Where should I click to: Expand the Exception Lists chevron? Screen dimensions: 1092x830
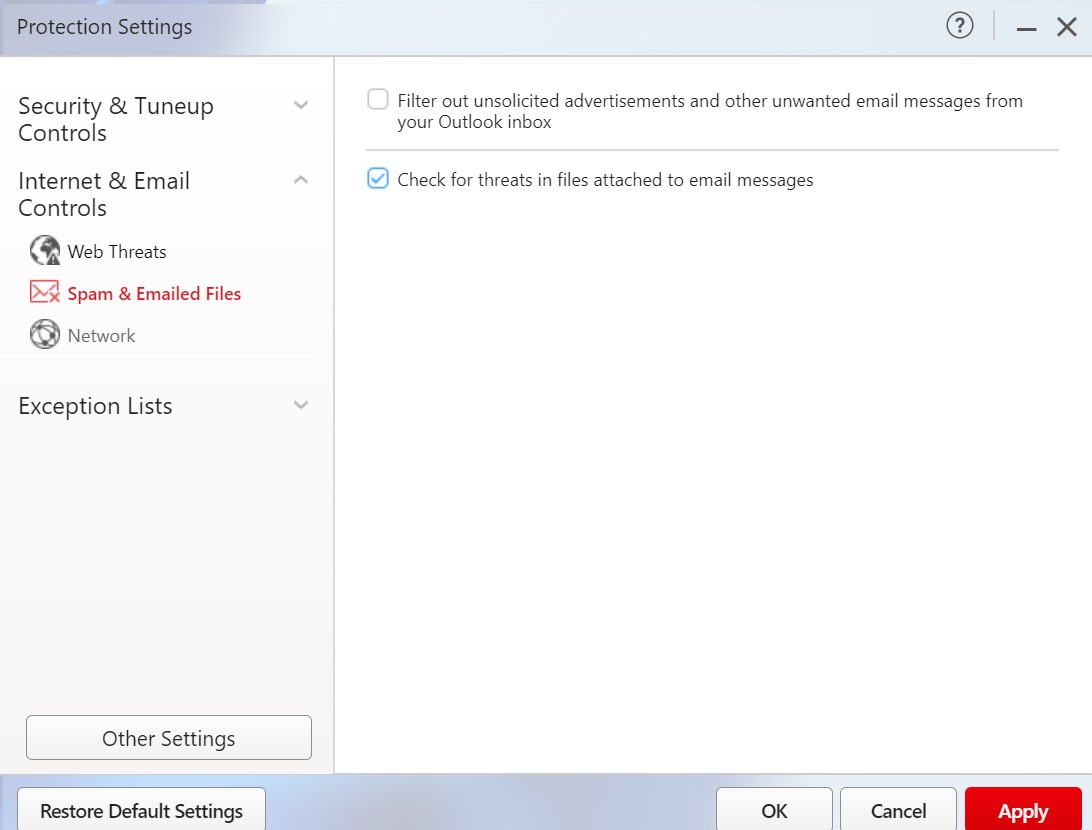tap(301, 405)
